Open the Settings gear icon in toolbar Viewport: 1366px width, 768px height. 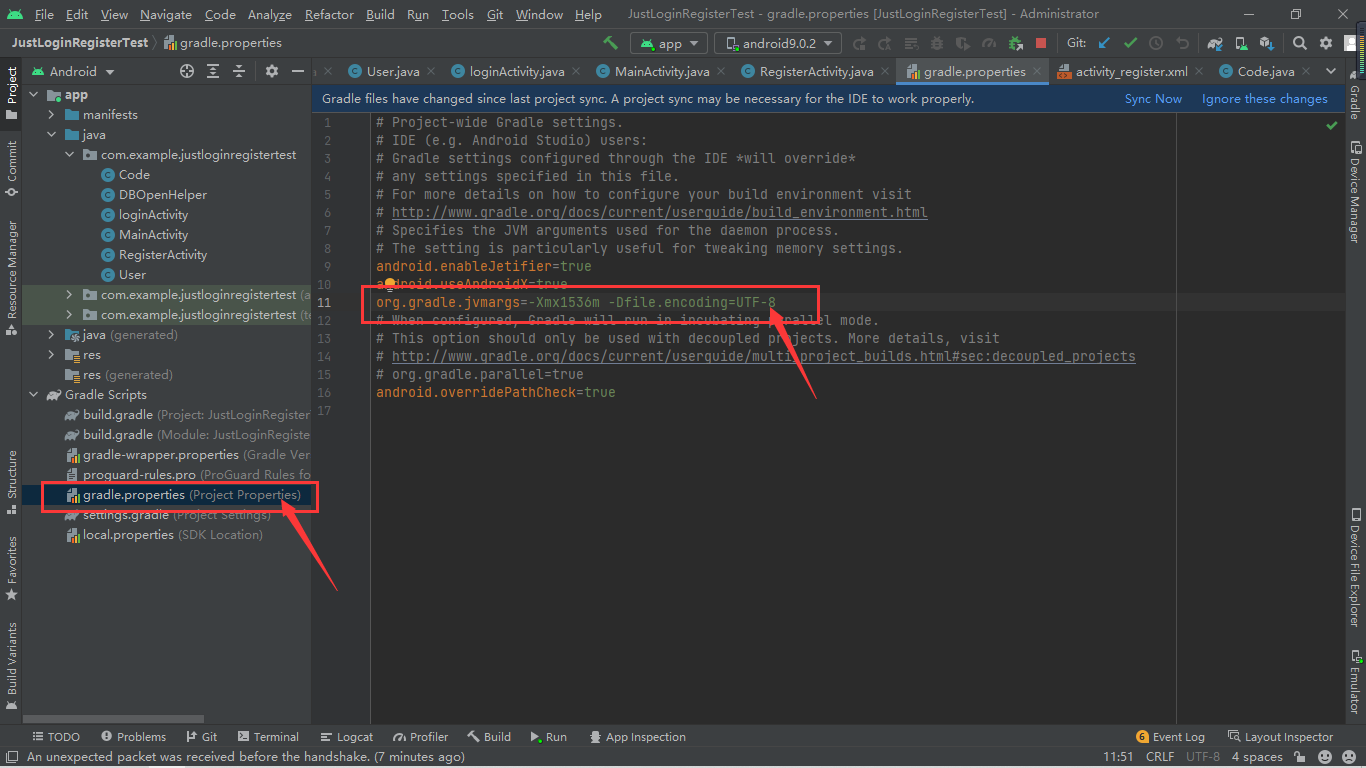(1326, 43)
